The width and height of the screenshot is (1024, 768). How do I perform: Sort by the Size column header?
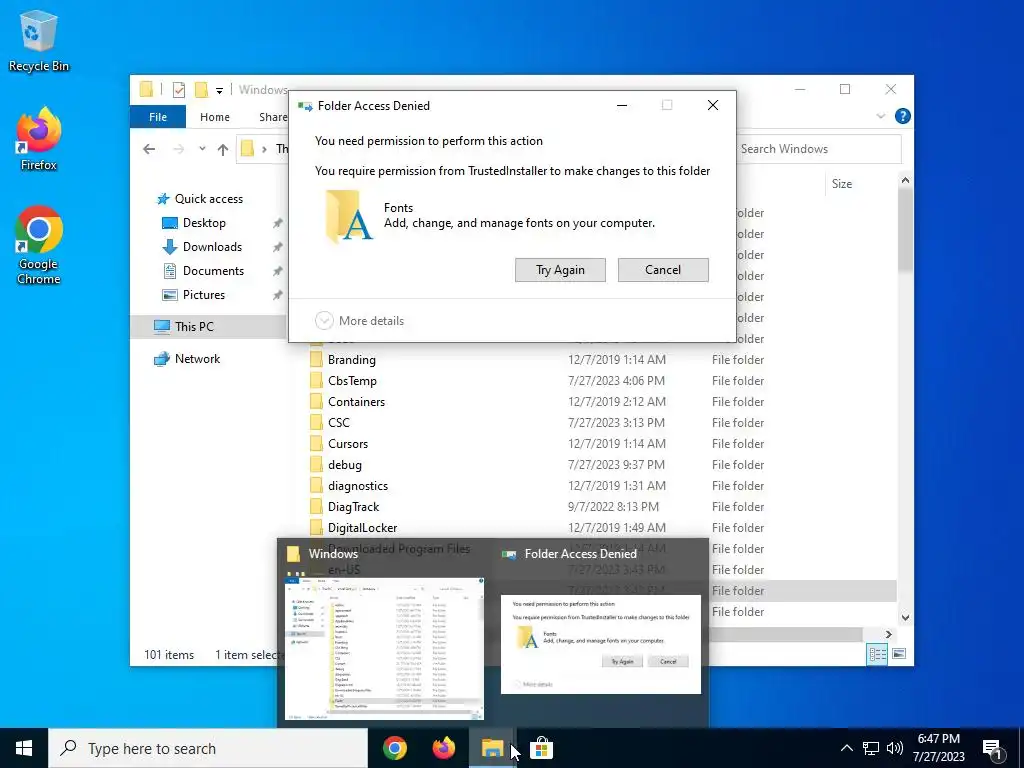[x=841, y=184]
